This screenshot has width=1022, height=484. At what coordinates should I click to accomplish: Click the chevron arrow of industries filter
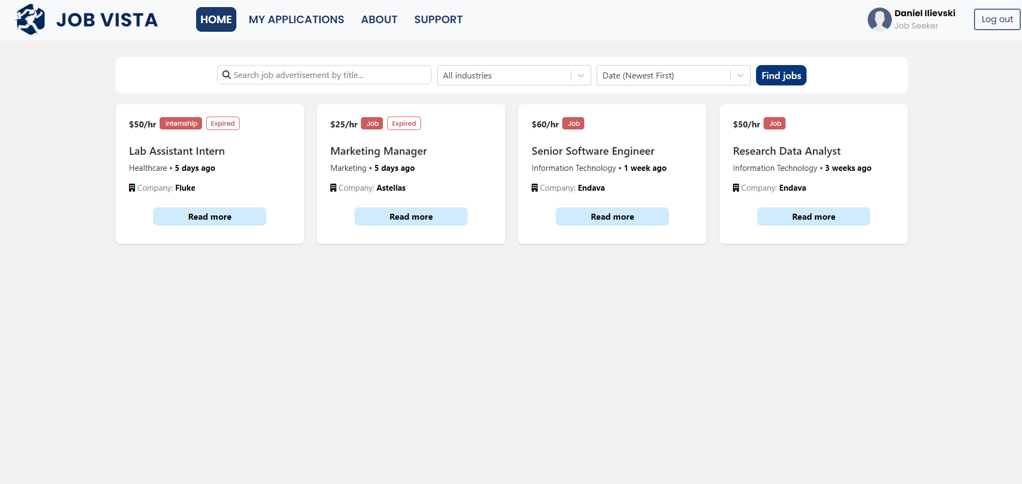click(580, 76)
